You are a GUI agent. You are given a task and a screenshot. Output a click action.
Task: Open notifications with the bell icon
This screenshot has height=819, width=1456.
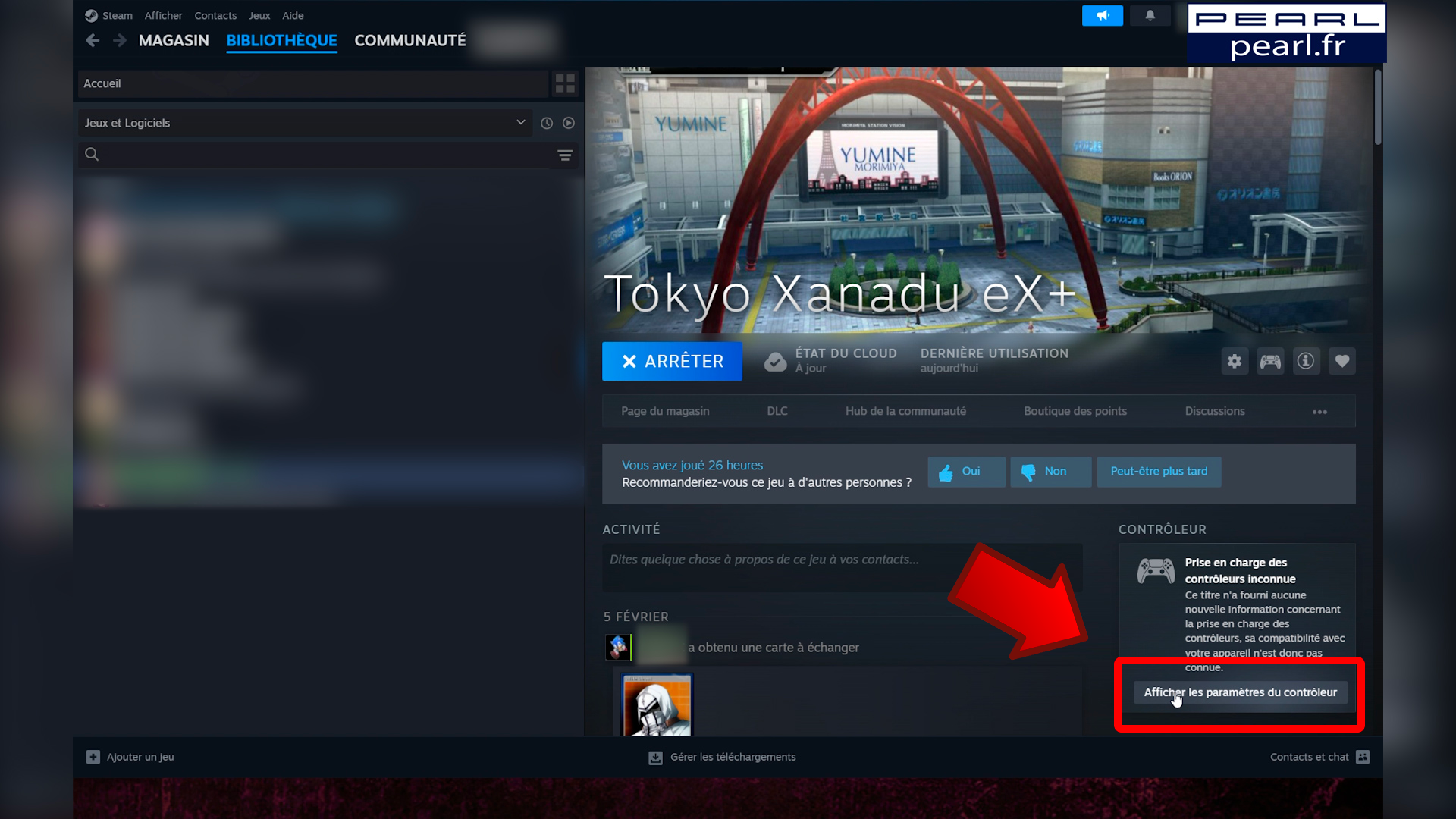click(1150, 15)
